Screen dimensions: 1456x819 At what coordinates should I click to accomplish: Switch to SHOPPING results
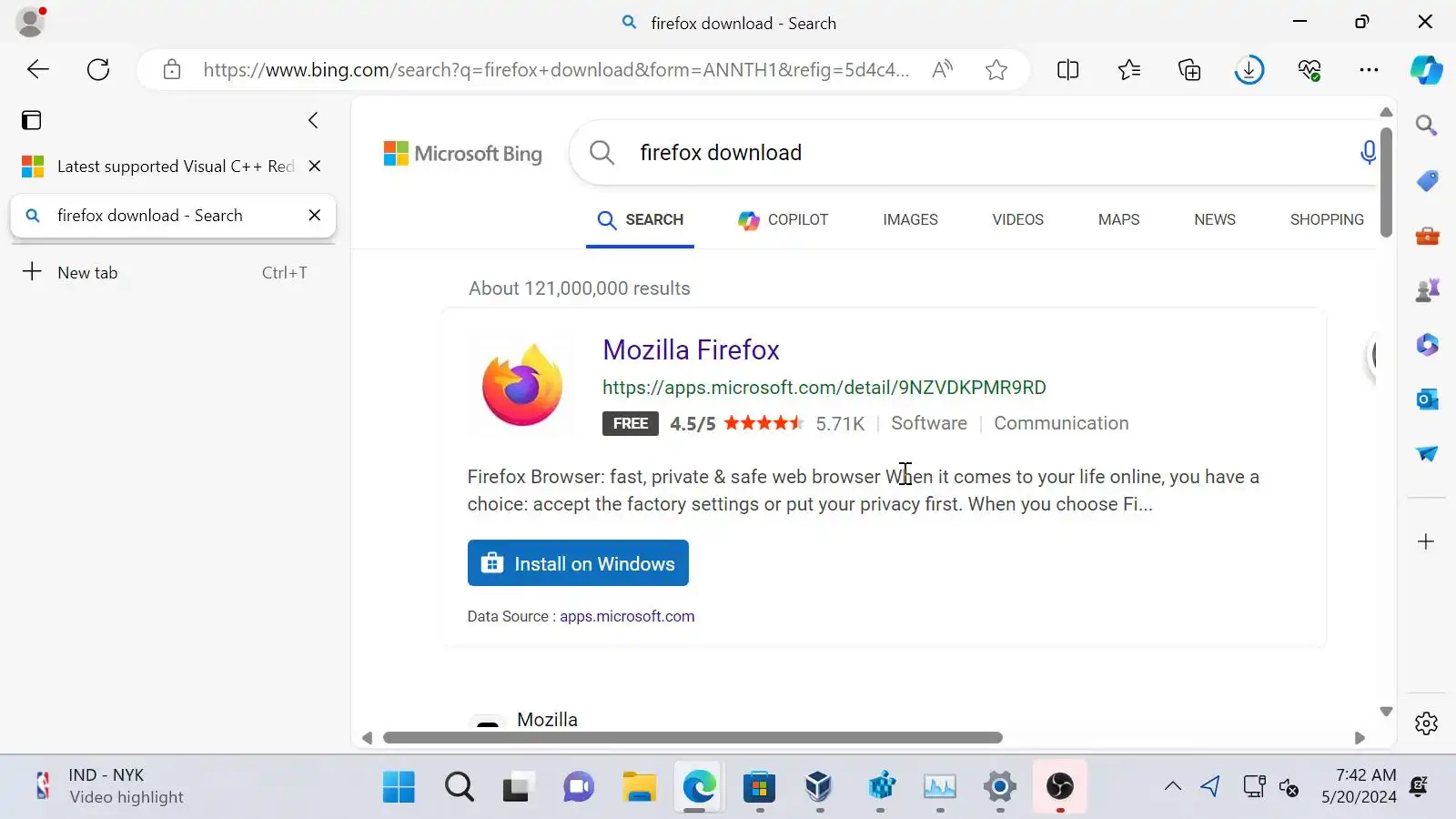point(1327,219)
